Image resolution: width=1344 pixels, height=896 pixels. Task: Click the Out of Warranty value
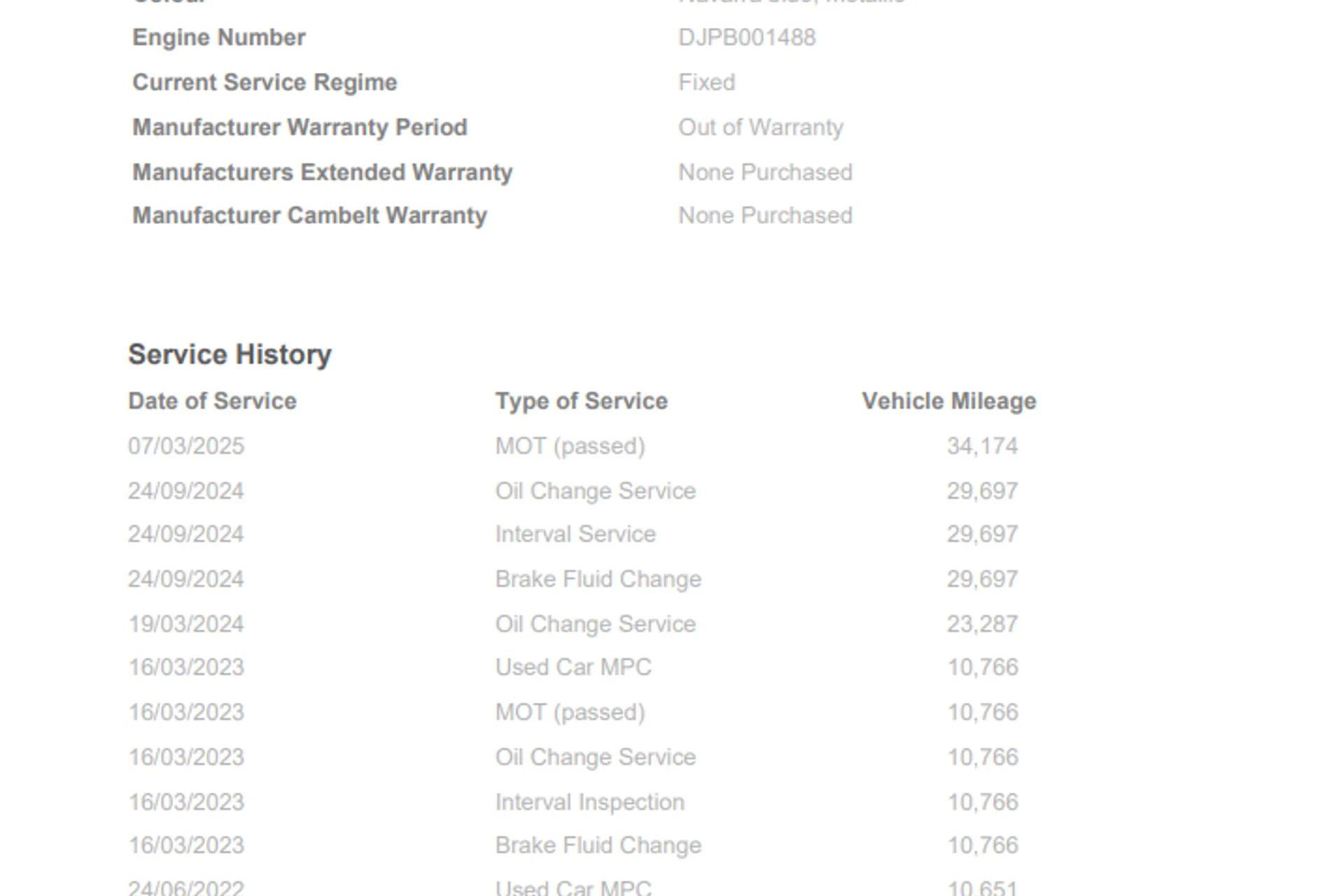point(760,127)
